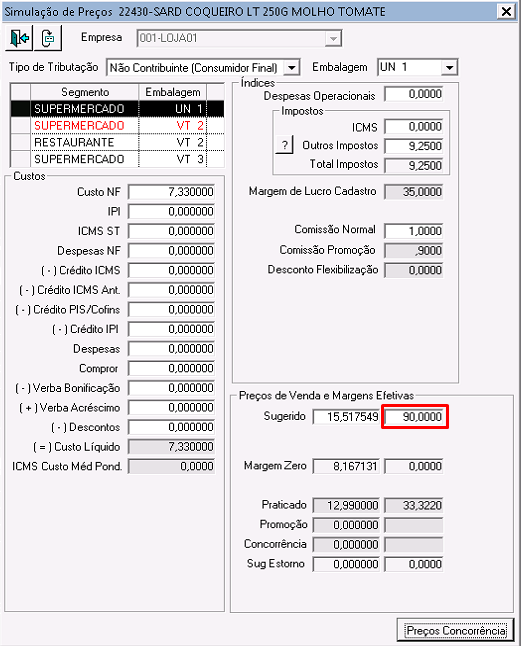This screenshot has height=646, width=522.
Task: Click the ICMS ST field
Action: pos(171,231)
